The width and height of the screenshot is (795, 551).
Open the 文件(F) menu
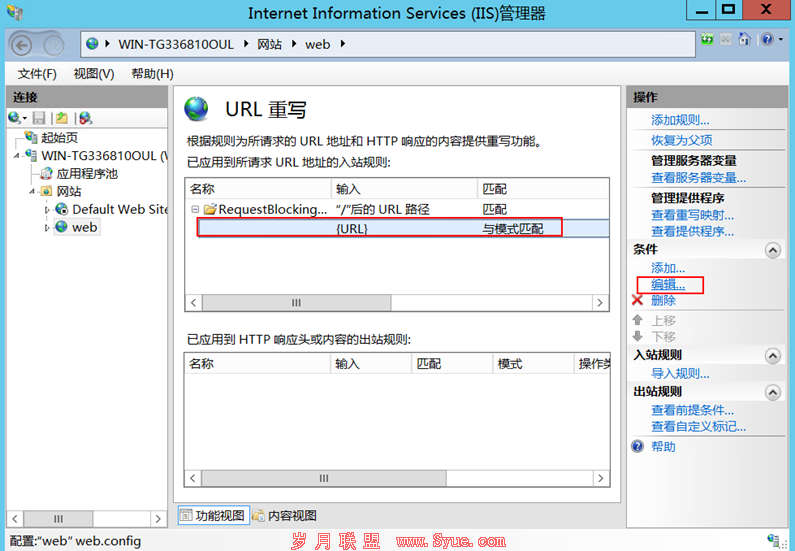[37, 74]
